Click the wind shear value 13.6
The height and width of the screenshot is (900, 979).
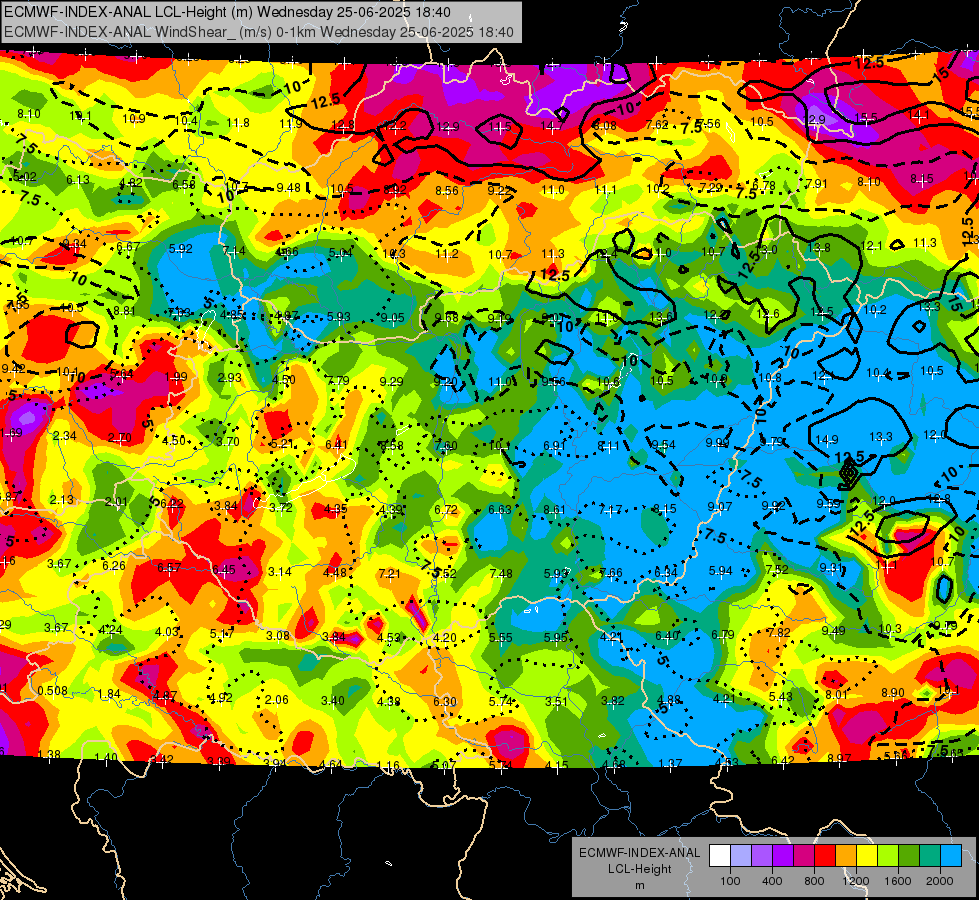661,317
